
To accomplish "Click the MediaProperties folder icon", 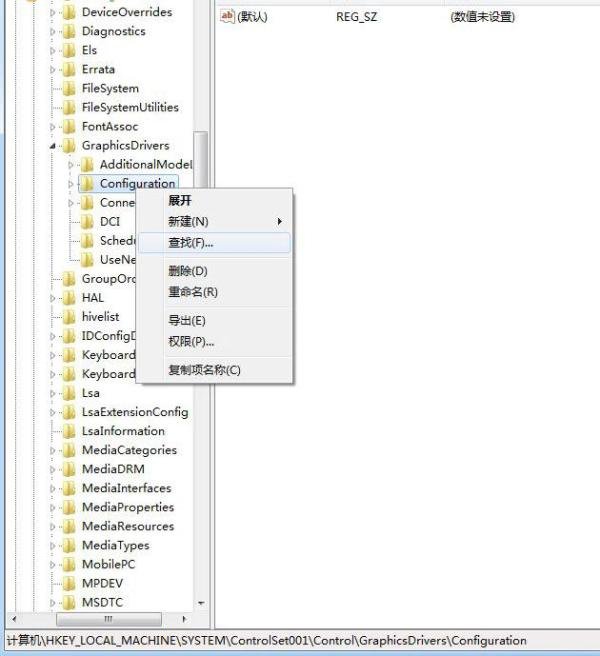I will tap(69, 507).
